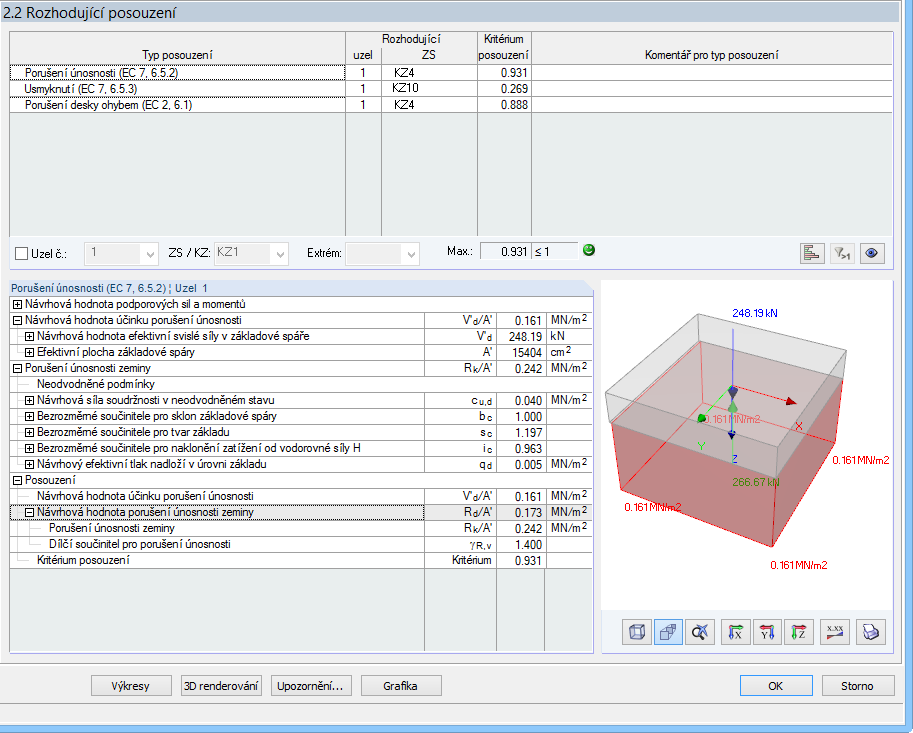Image resolution: width=913 pixels, height=733 pixels.
Task: Click the 248.19 kN value cell
Action: (x=521, y=337)
